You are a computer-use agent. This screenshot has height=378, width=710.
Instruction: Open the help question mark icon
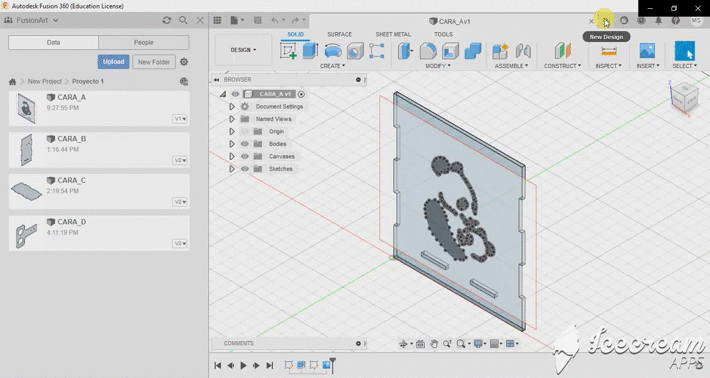click(676, 20)
